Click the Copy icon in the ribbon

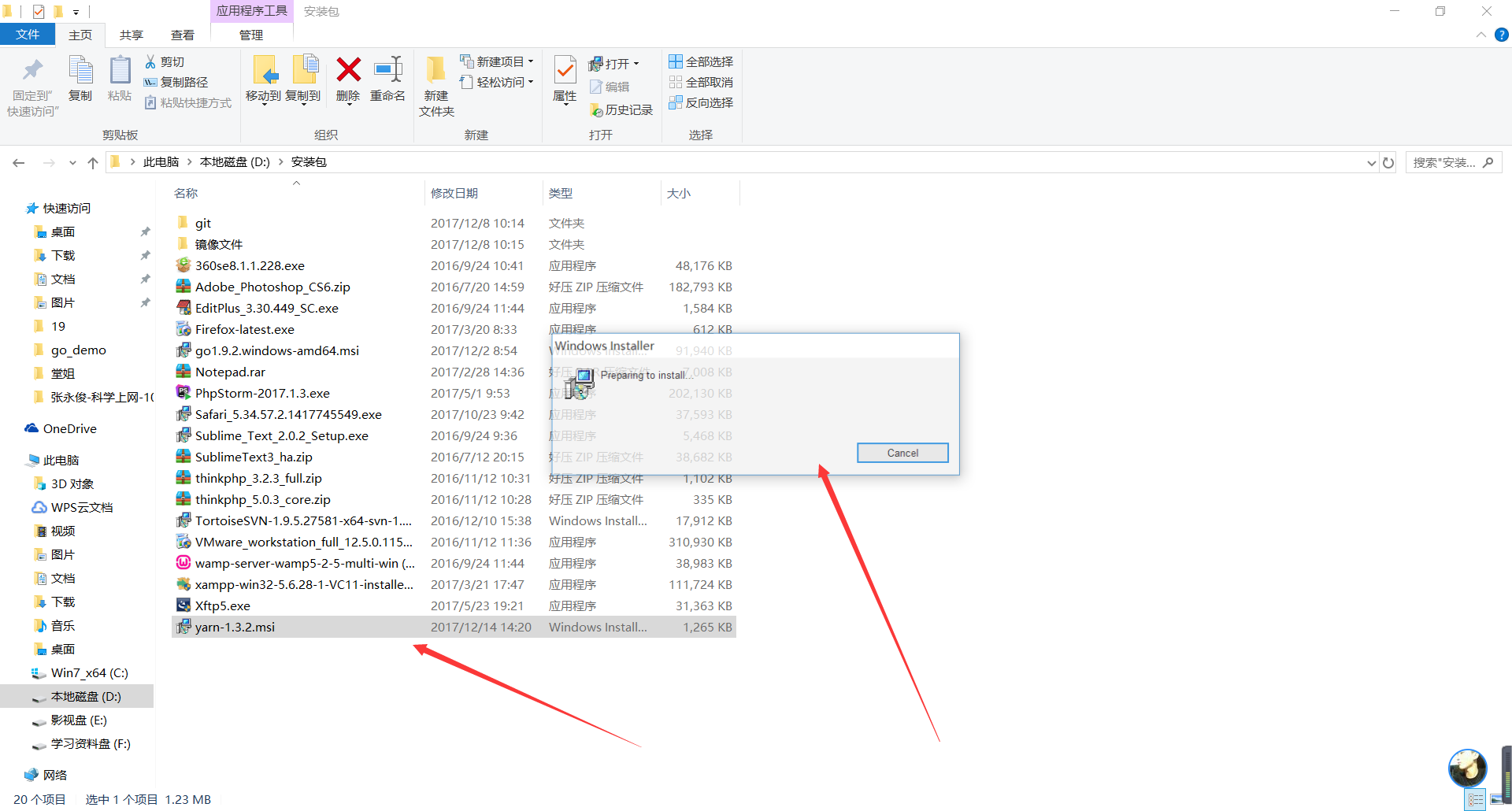click(80, 71)
